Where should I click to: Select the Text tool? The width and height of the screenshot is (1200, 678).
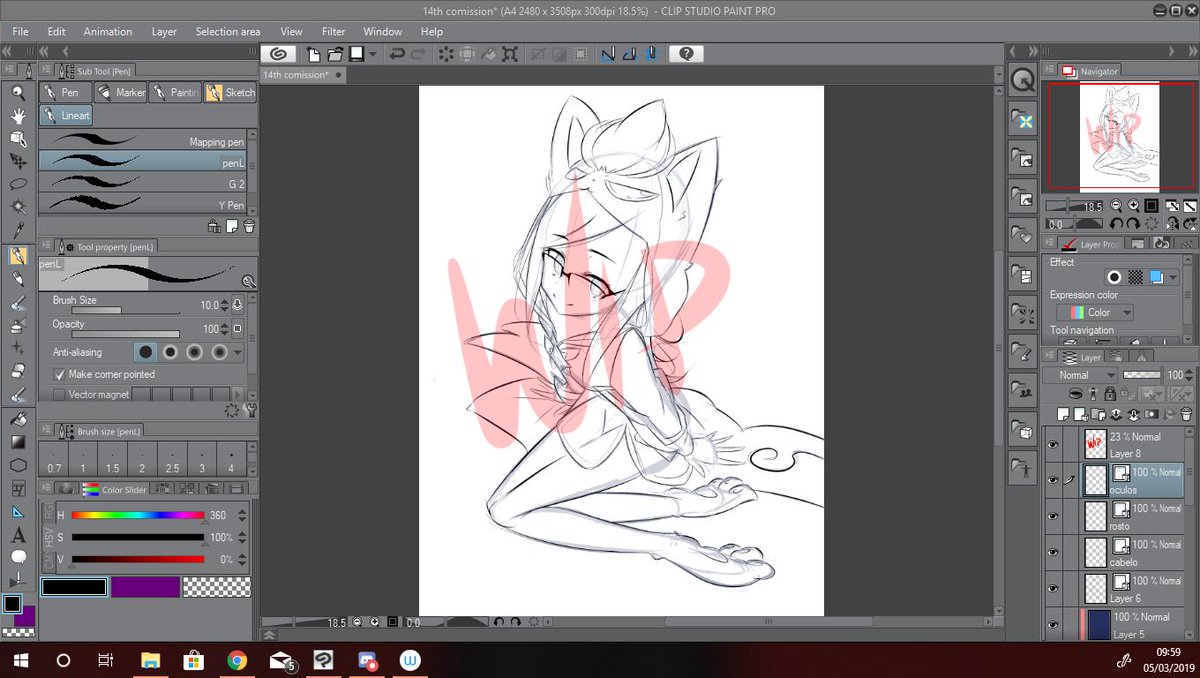pyautogui.click(x=18, y=535)
